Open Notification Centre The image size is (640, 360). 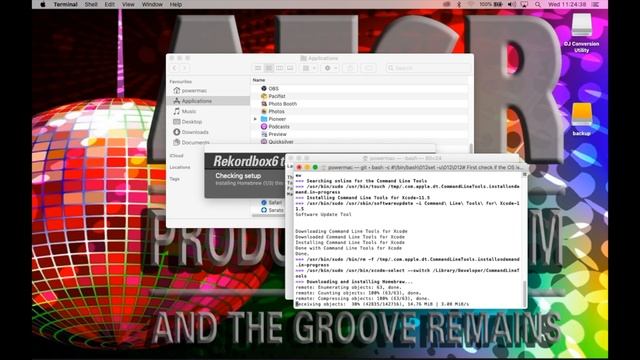(x=595, y=4)
